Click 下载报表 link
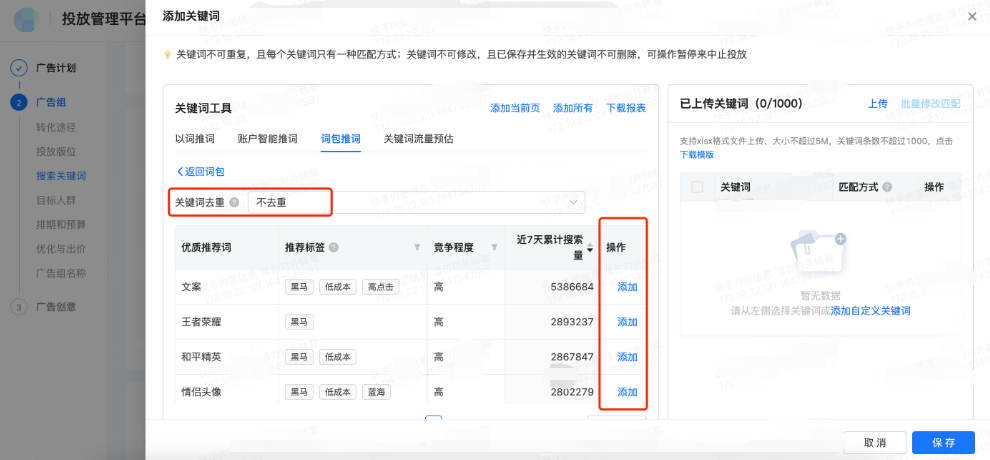This screenshot has height=460, width=990. [x=626, y=108]
